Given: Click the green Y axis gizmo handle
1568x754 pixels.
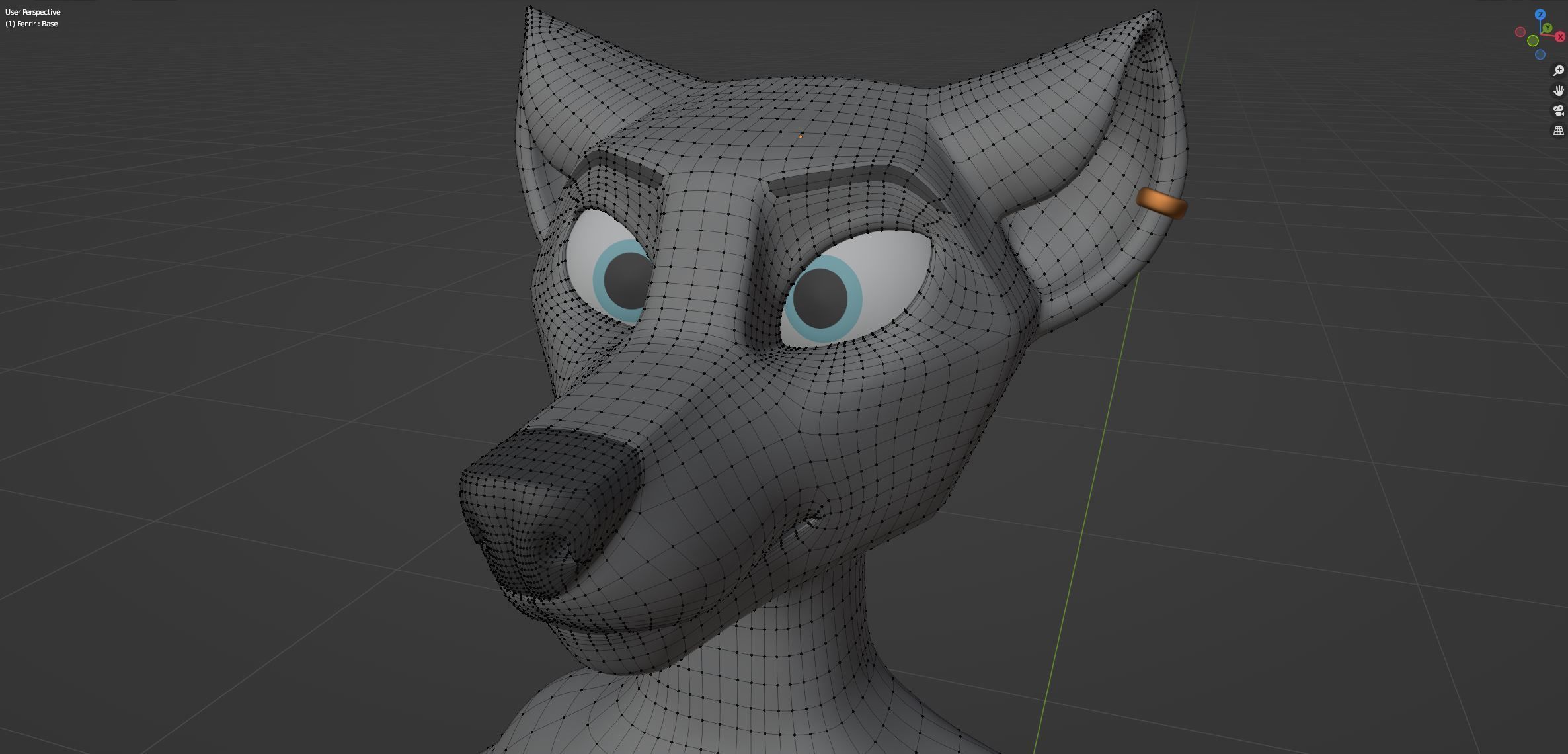Looking at the screenshot, I should point(1547,28).
